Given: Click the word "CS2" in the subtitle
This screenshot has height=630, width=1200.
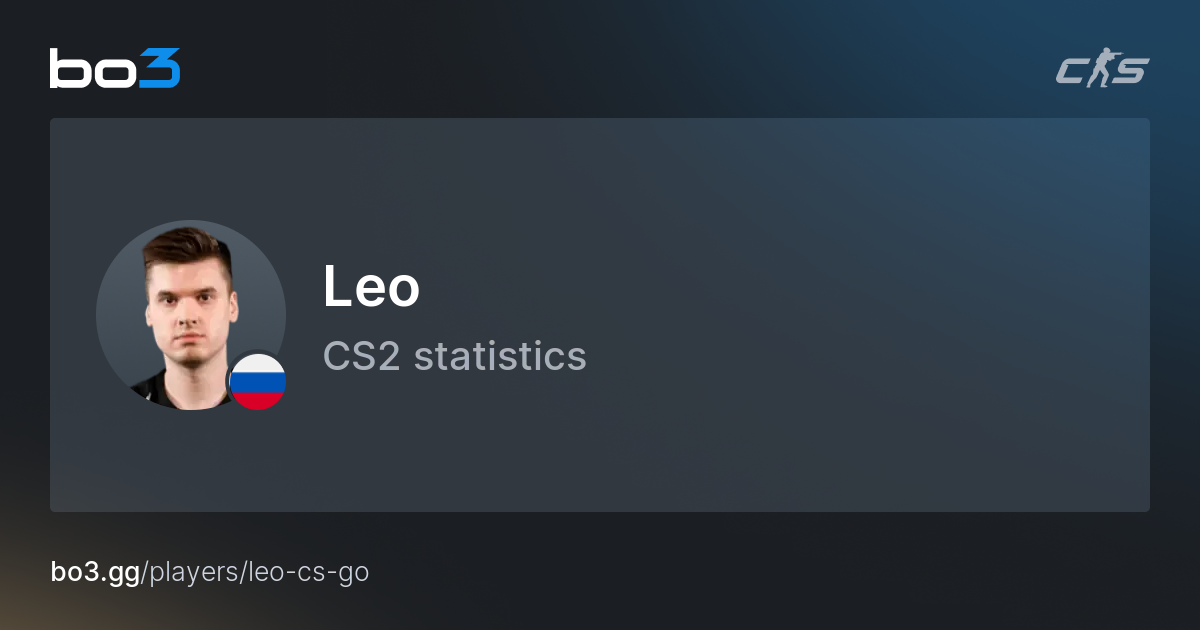Looking at the screenshot, I should pyautogui.click(x=362, y=356).
